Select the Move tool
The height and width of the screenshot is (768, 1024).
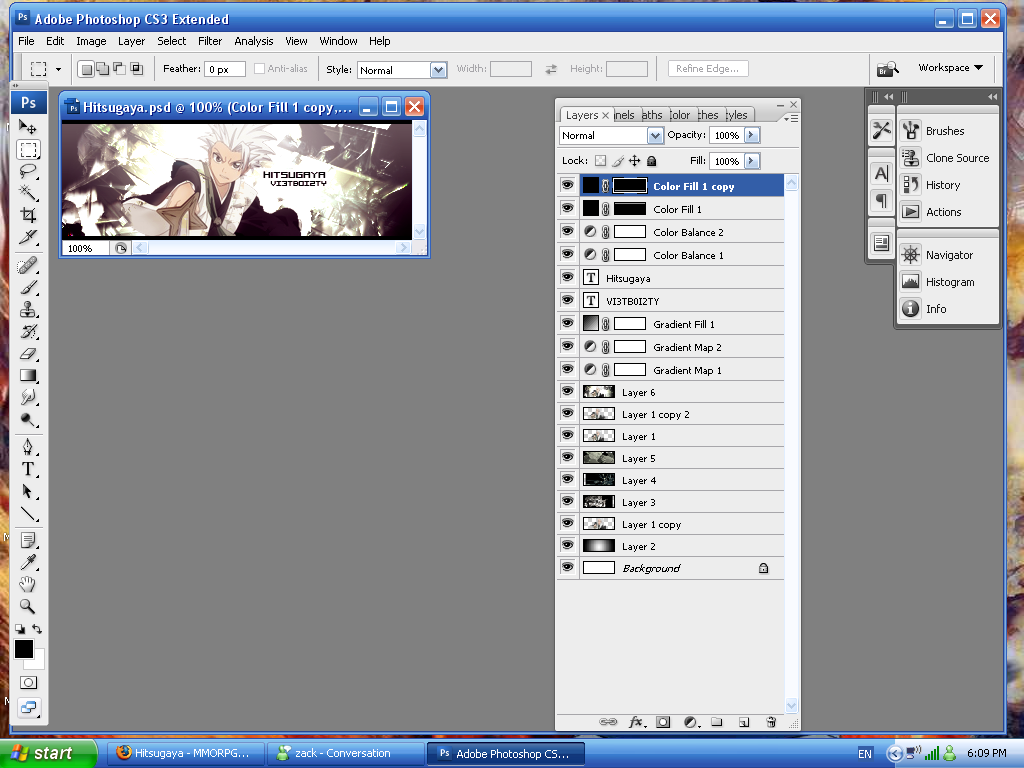28,127
